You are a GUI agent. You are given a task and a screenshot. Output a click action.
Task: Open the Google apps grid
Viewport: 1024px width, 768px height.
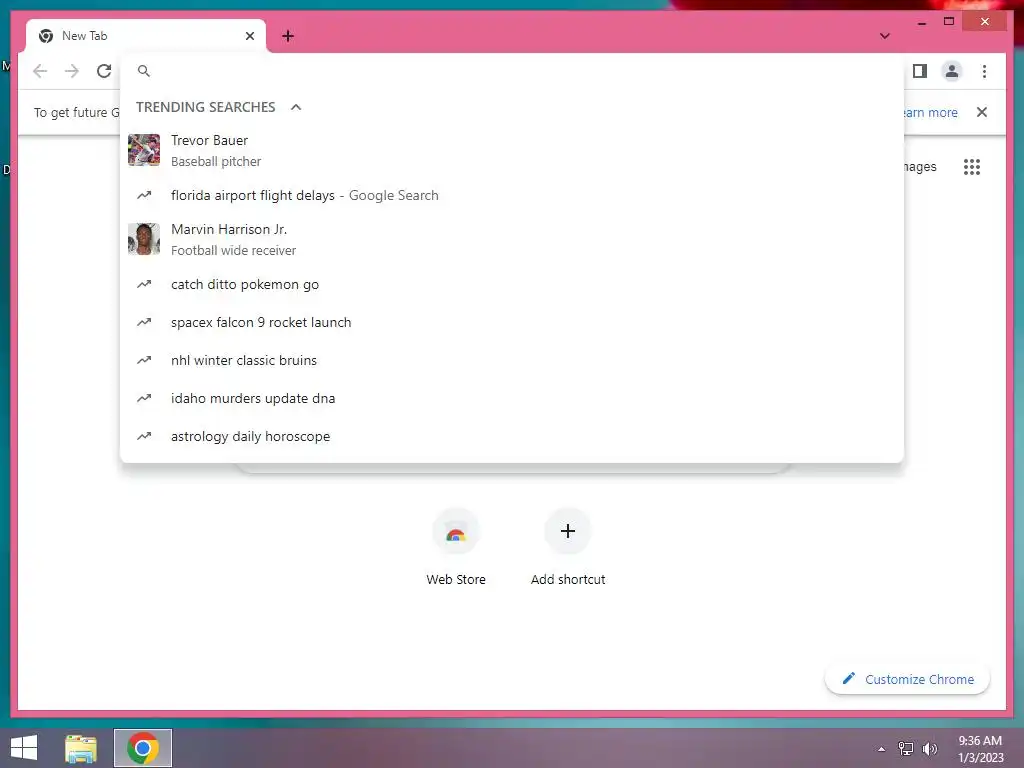pyautogui.click(x=972, y=167)
